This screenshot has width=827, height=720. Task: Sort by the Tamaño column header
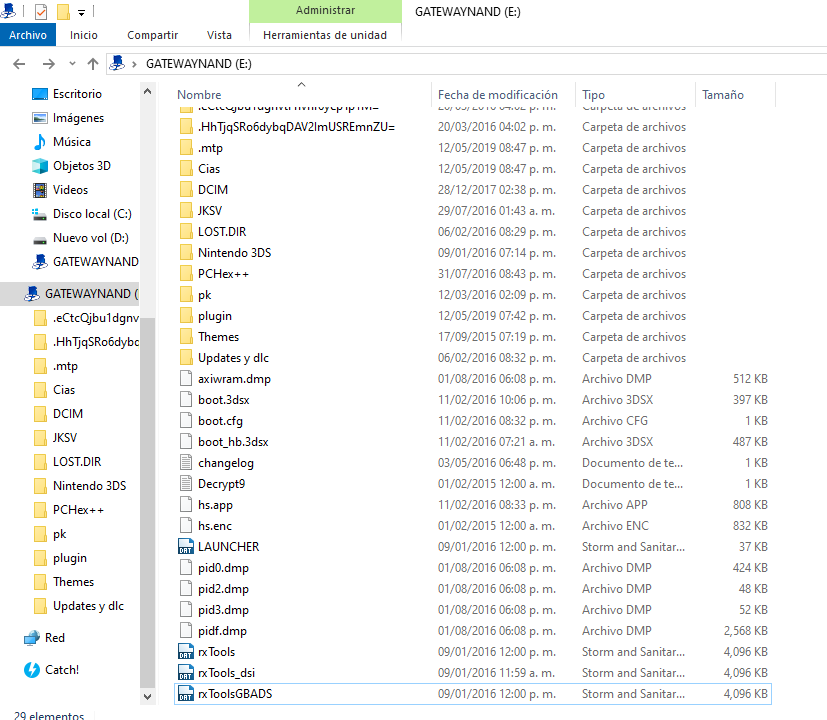point(723,94)
